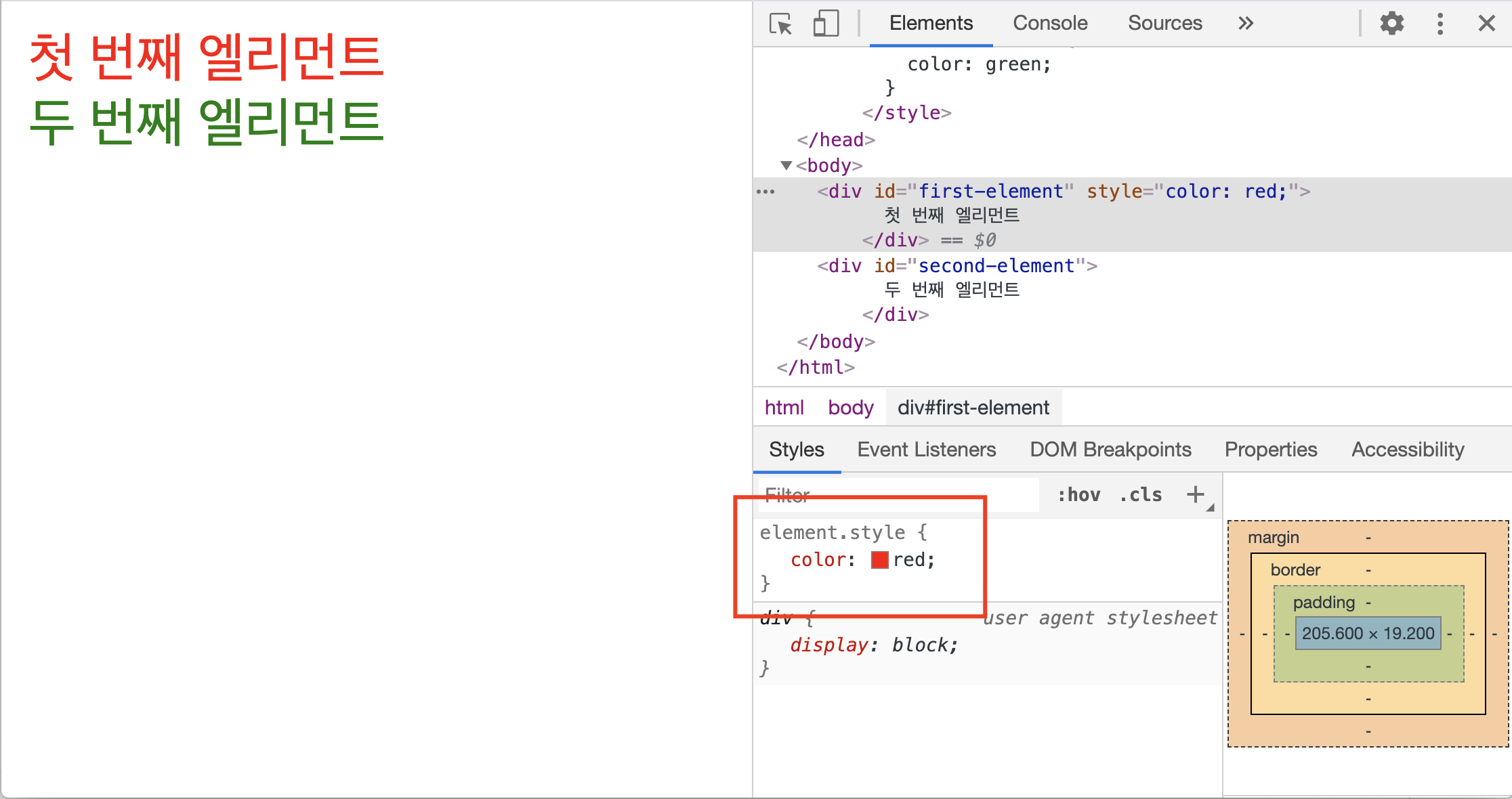Select body in the breadcrumb trail

[x=850, y=408]
